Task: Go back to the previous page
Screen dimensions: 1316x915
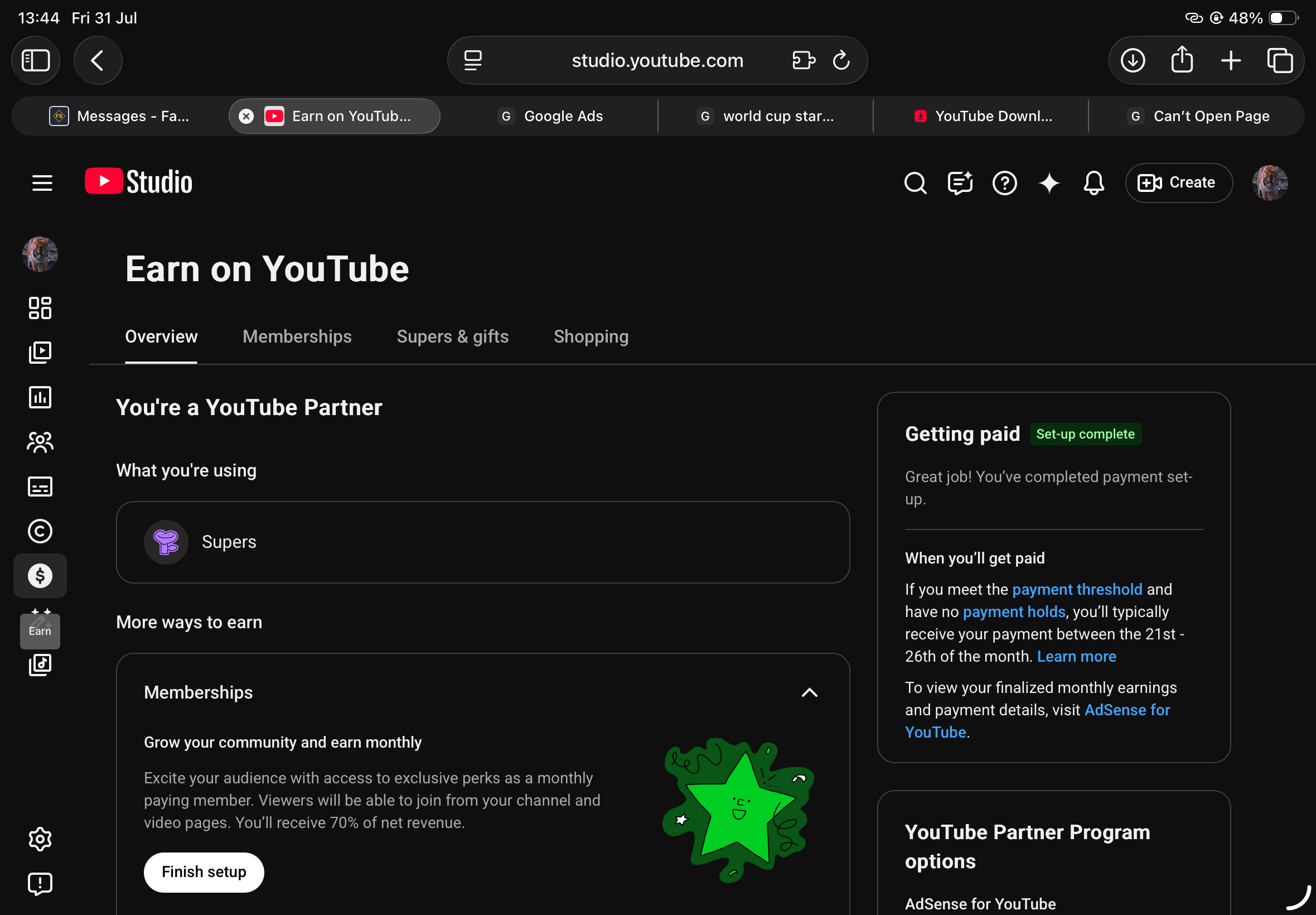Action: click(98, 60)
